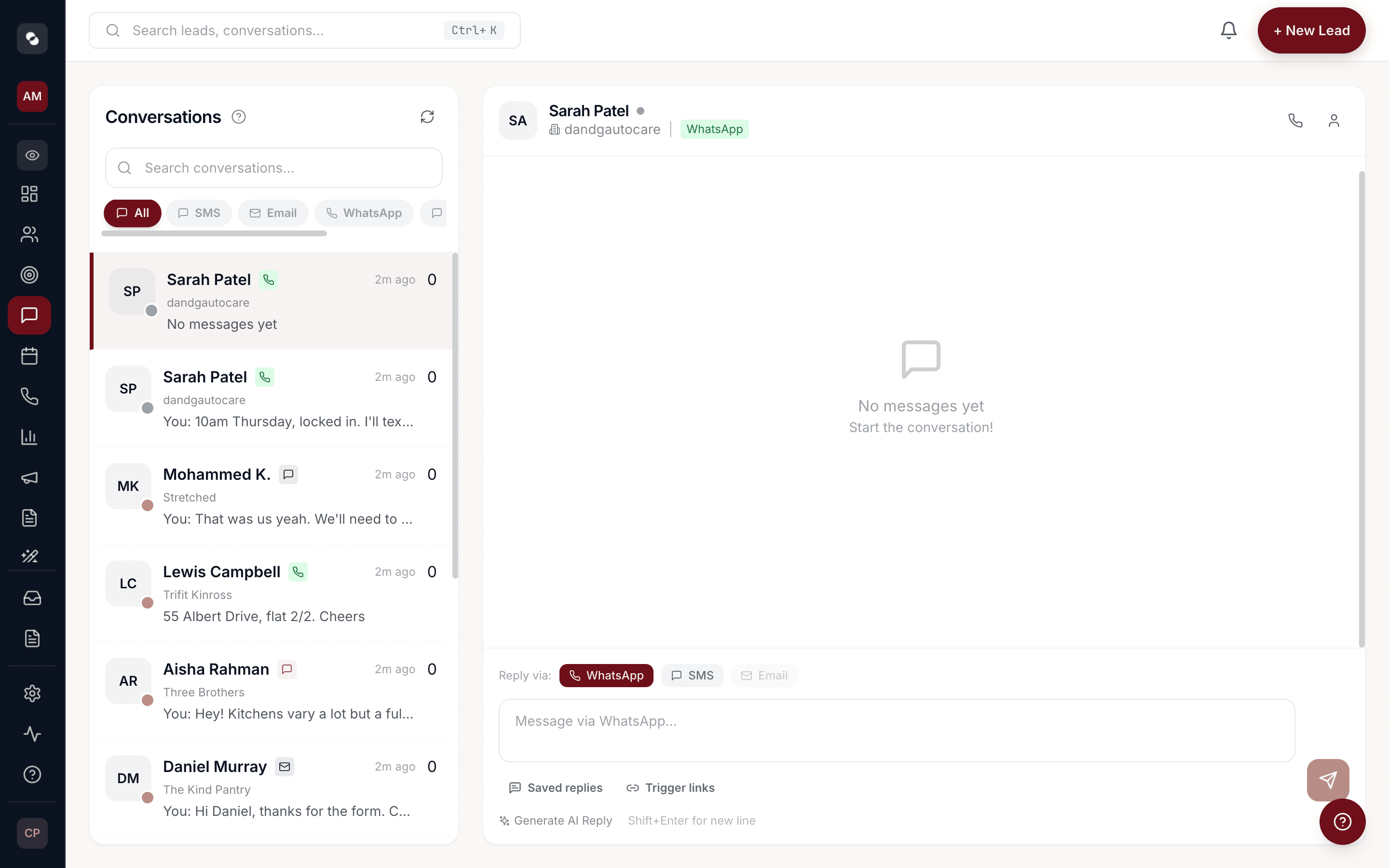This screenshot has height=868, width=1389.
Task: Open the CP user avatar
Action: pos(32,833)
